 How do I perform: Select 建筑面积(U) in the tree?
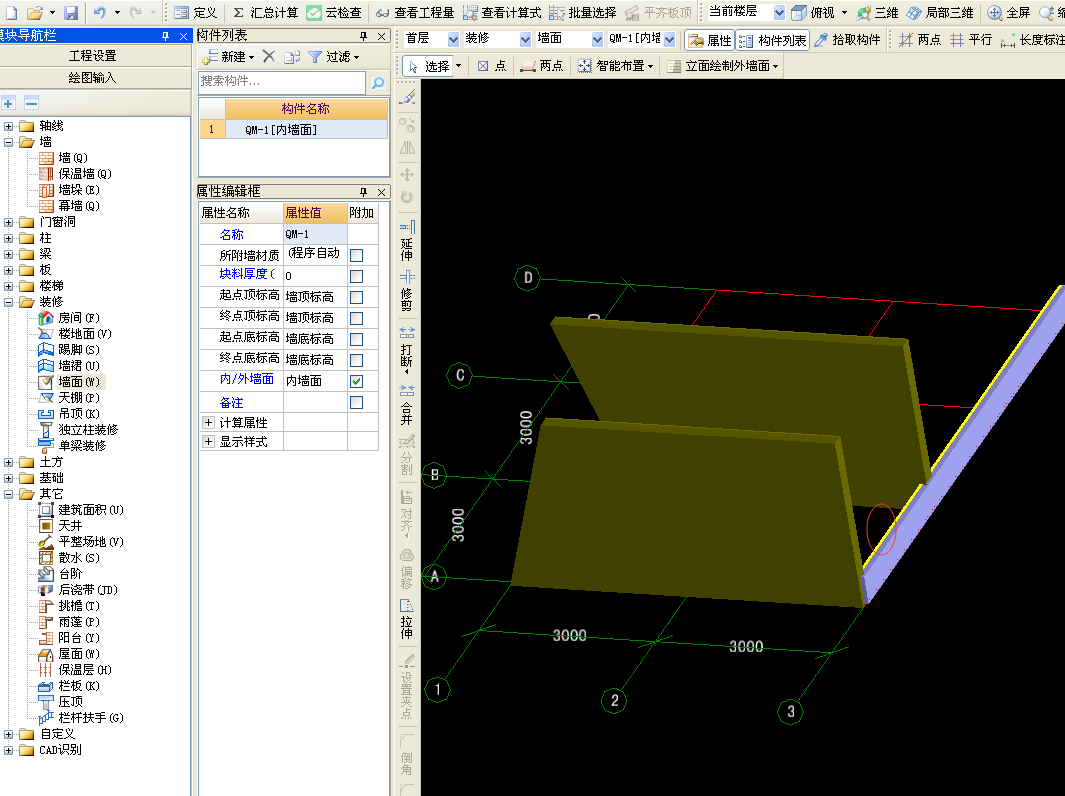(x=82, y=510)
